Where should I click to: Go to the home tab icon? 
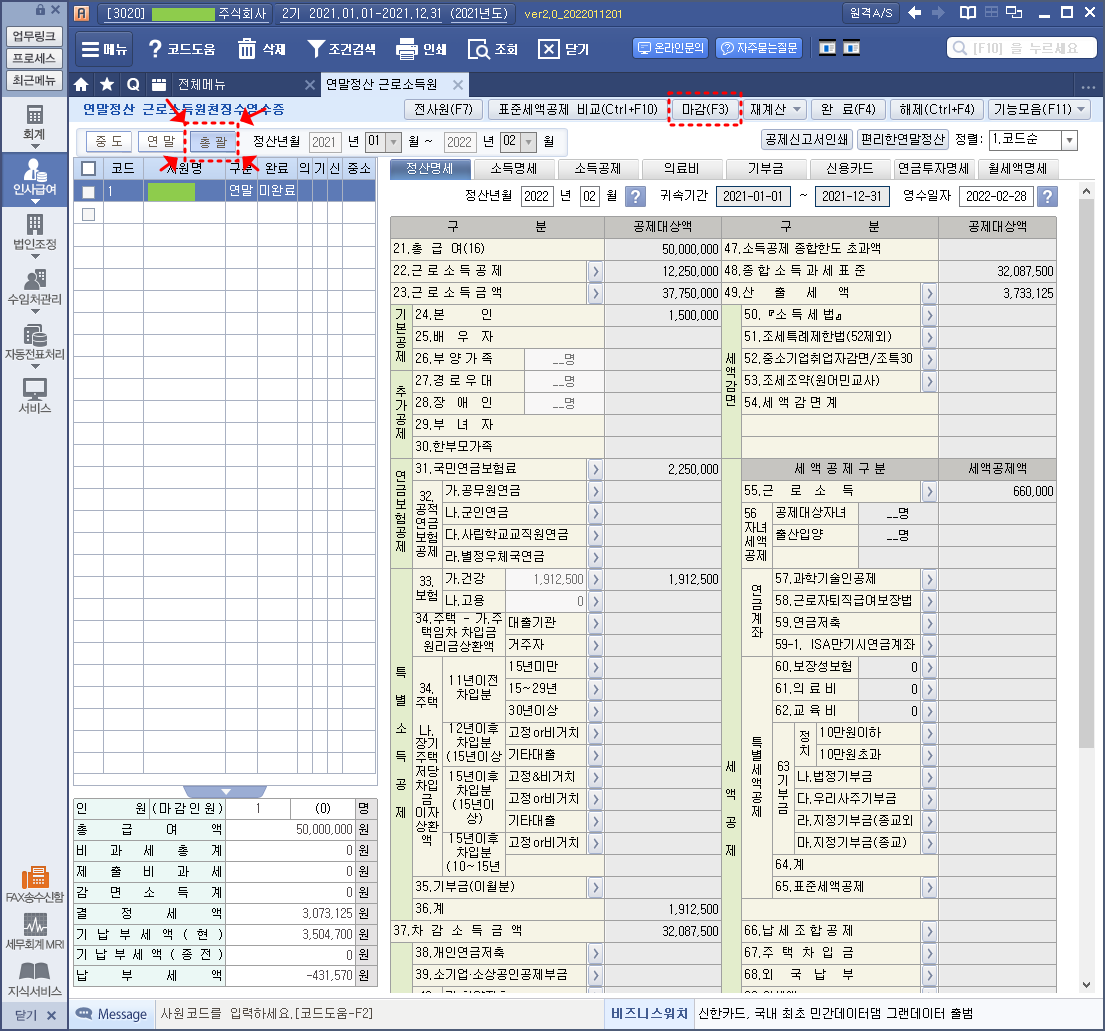click(81, 85)
